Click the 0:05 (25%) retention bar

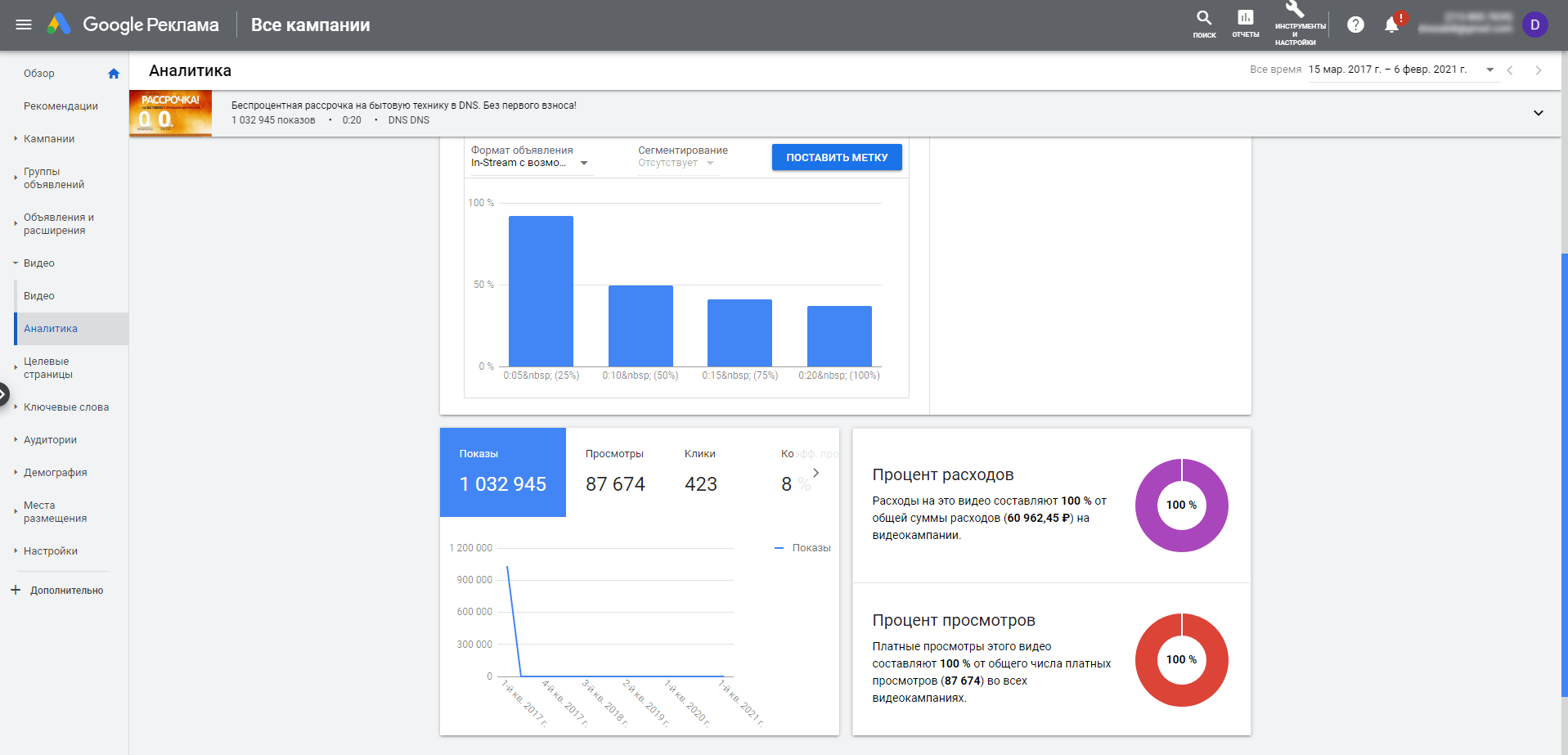click(x=541, y=290)
